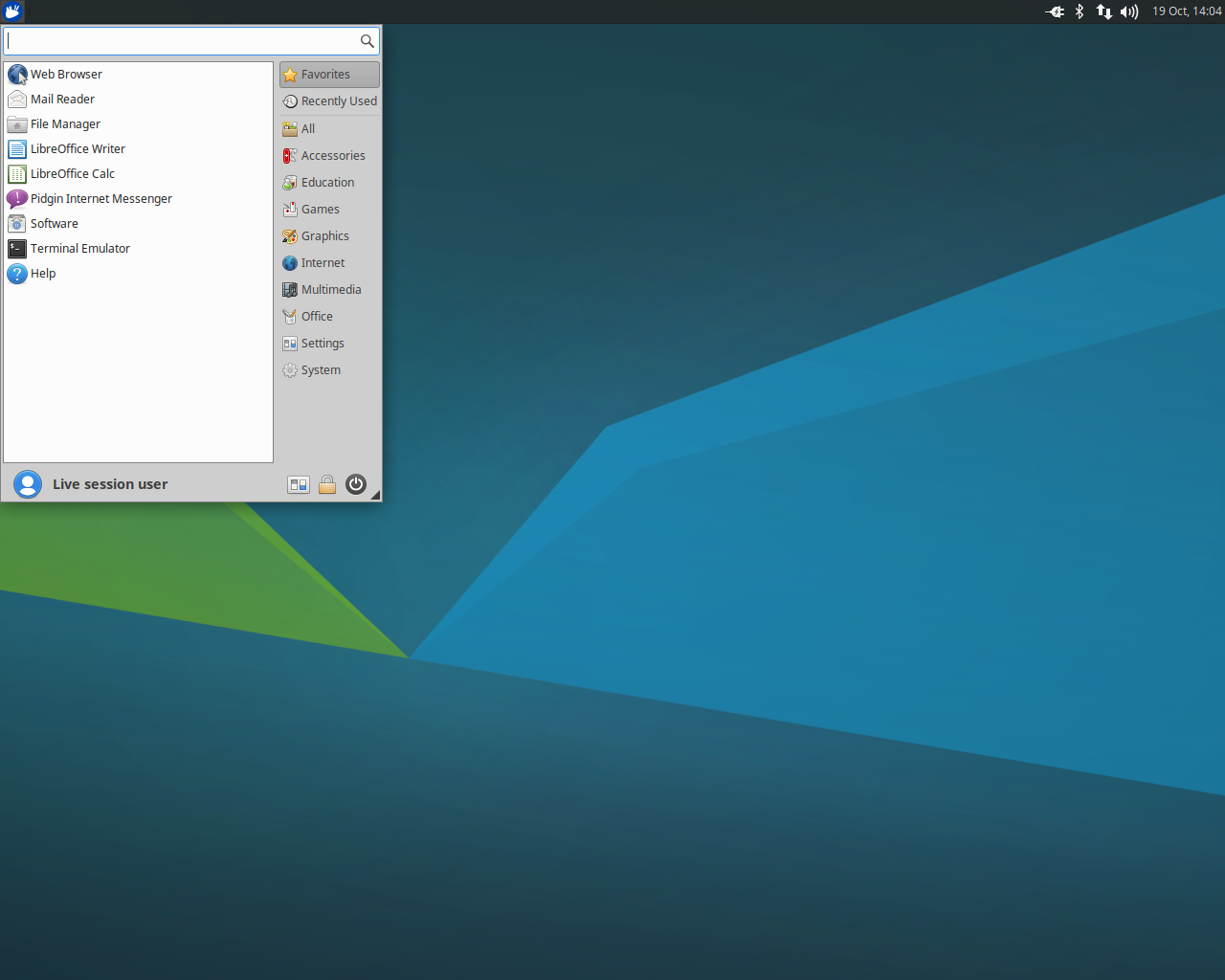The height and width of the screenshot is (980, 1225).
Task: Click the volume speaker icon
Action: [1129, 11]
